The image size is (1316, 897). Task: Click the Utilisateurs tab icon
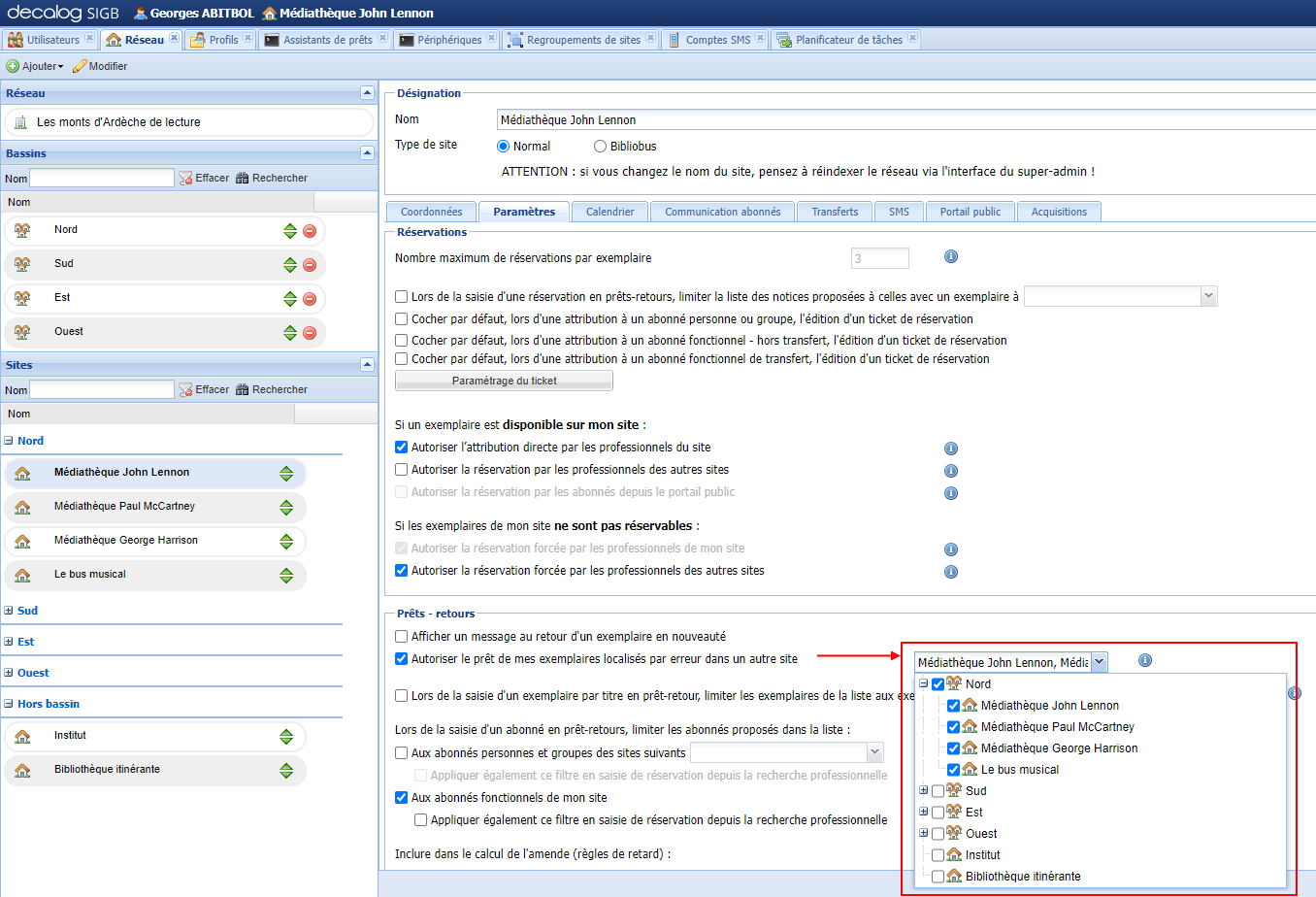[x=16, y=39]
